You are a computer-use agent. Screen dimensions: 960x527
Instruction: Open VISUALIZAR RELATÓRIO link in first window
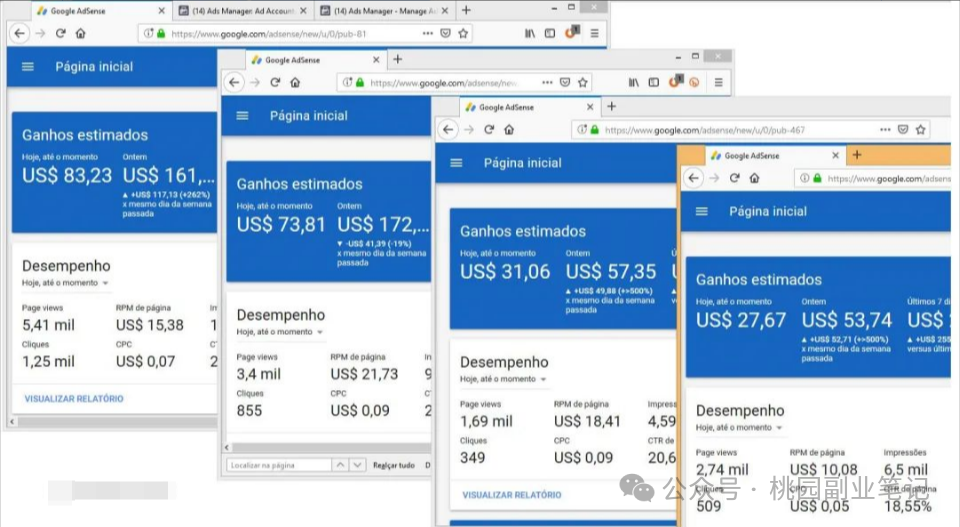coord(74,398)
